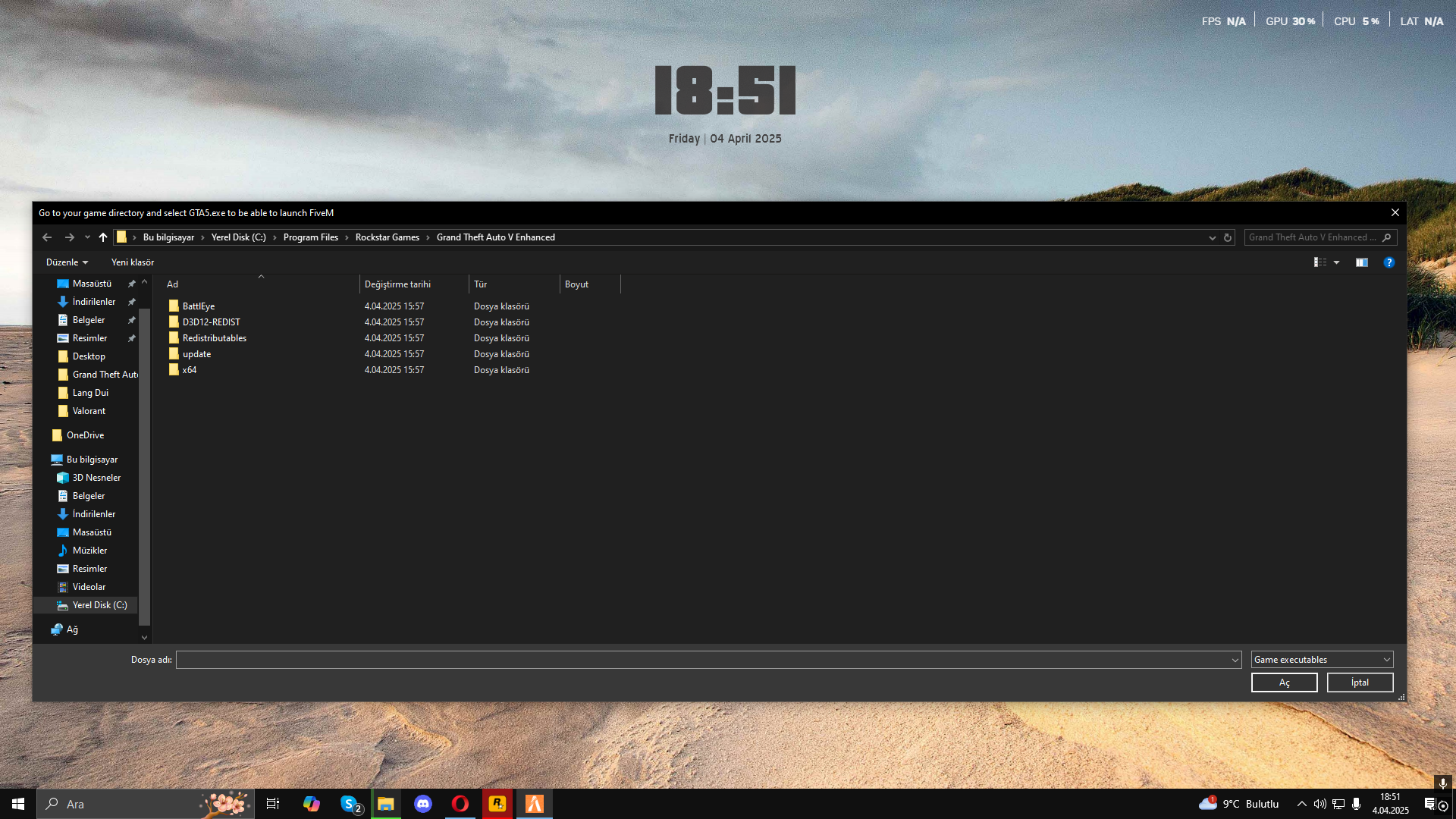Click the Back navigation arrow

point(47,237)
